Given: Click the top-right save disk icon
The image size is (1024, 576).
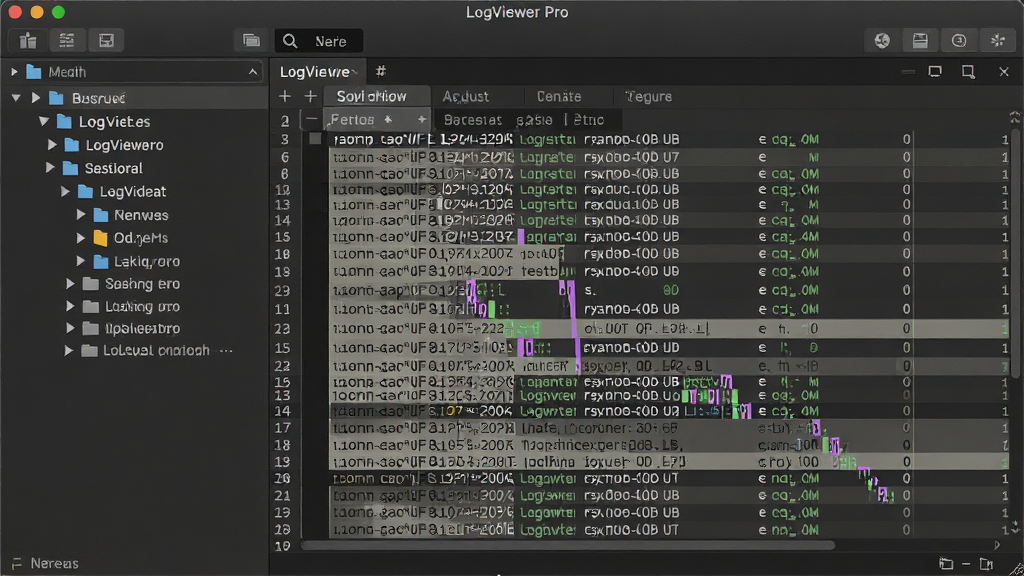Looking at the screenshot, I should pyautogui.click(x=920, y=40).
